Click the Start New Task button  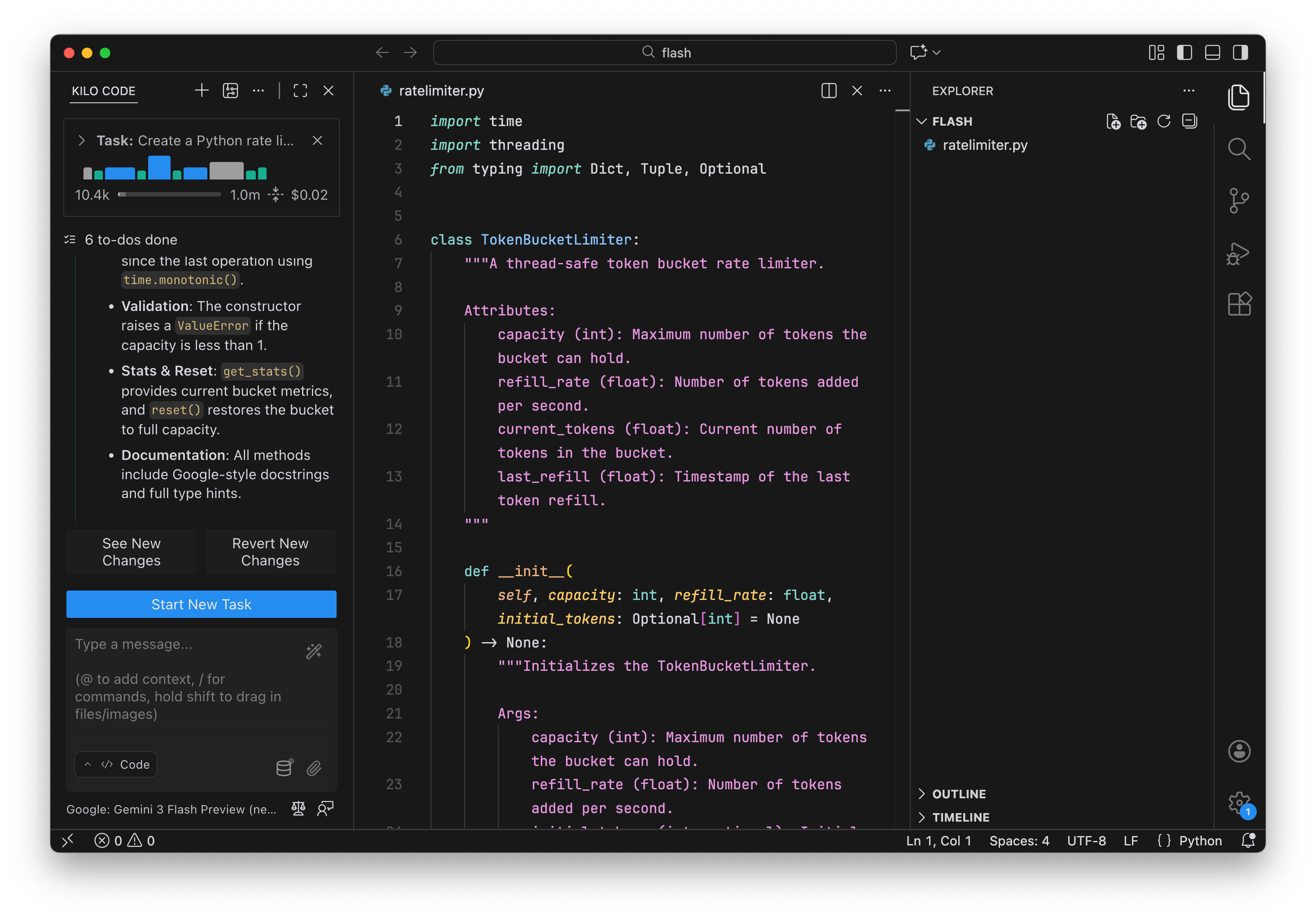click(x=201, y=604)
